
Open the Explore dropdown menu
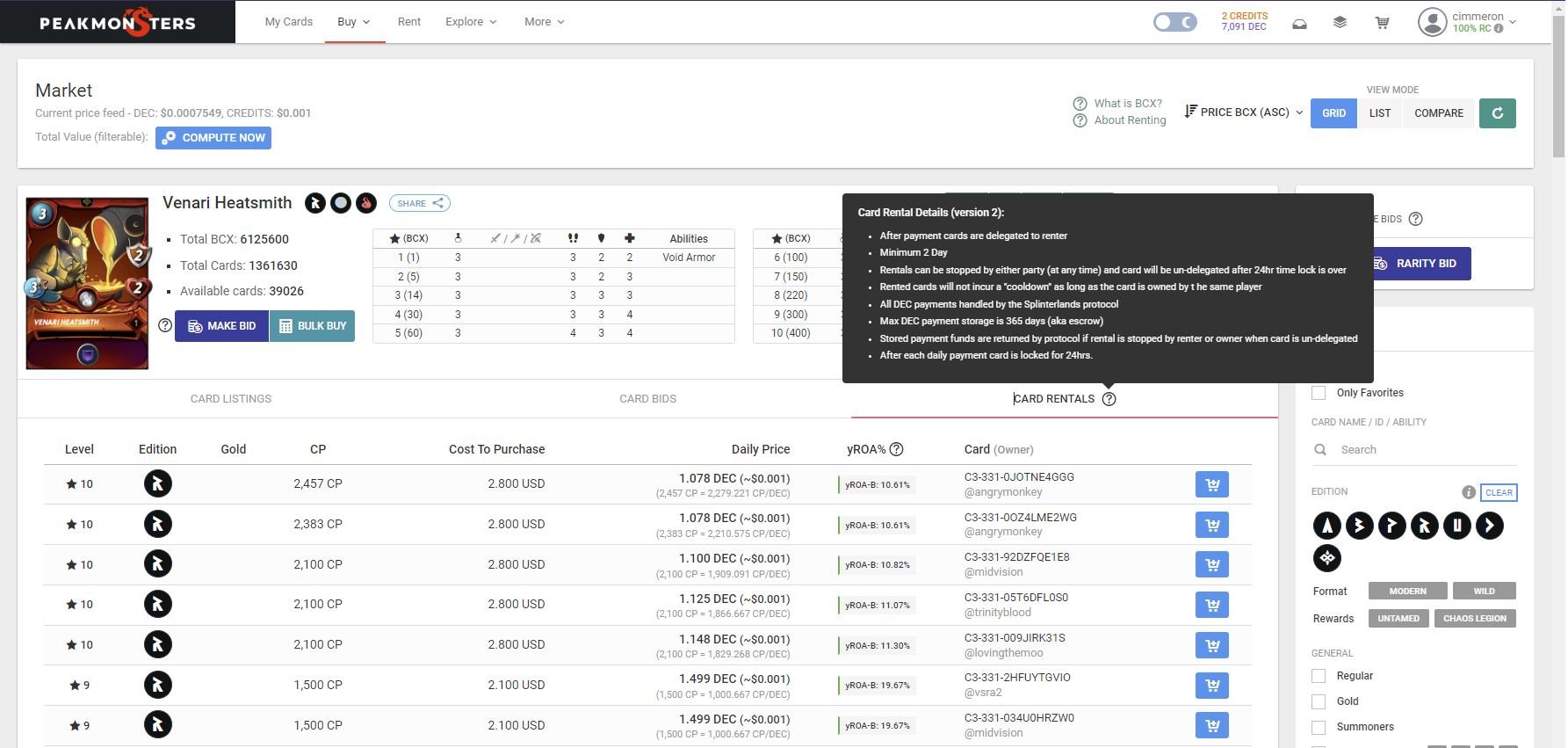(x=471, y=22)
